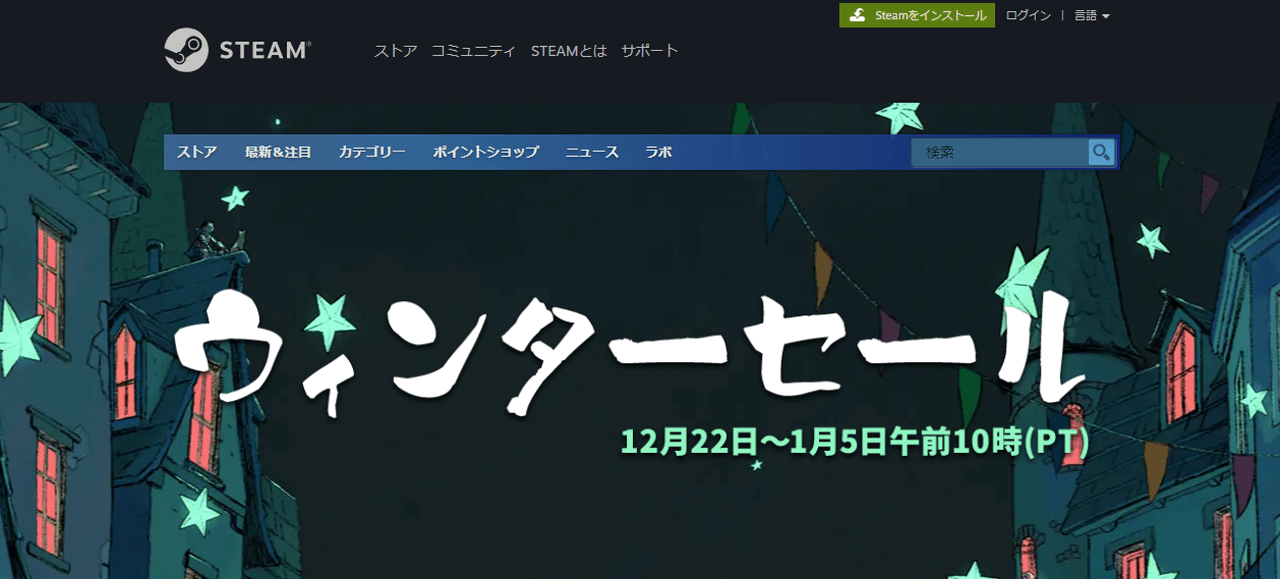Open the ラボ tab
The width and height of the screenshot is (1280, 579).
(658, 152)
